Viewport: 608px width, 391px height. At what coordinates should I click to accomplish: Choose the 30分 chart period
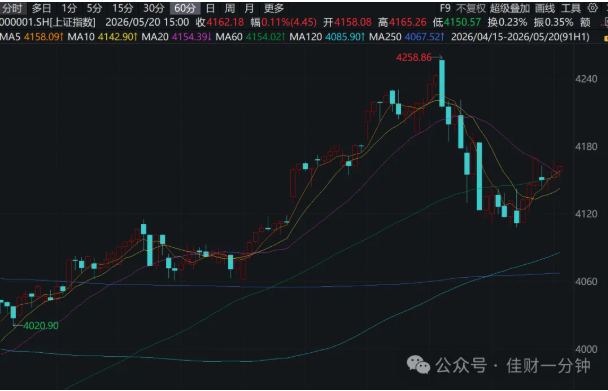[154, 8]
